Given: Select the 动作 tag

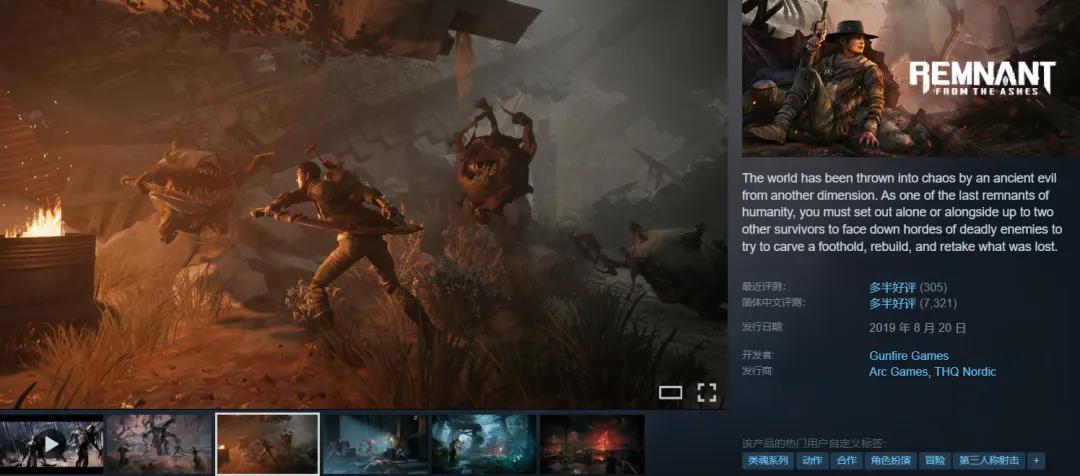Looking at the screenshot, I should pyautogui.click(x=812, y=461).
